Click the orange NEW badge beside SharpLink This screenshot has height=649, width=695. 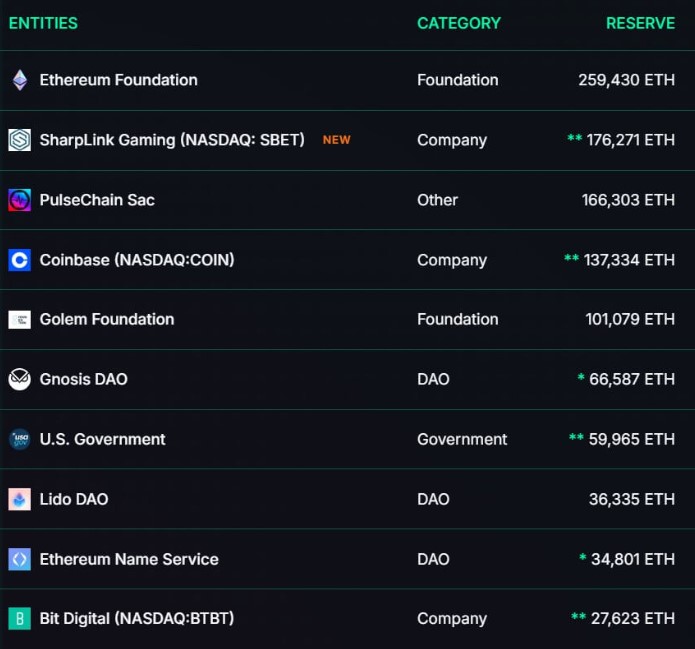coord(336,140)
